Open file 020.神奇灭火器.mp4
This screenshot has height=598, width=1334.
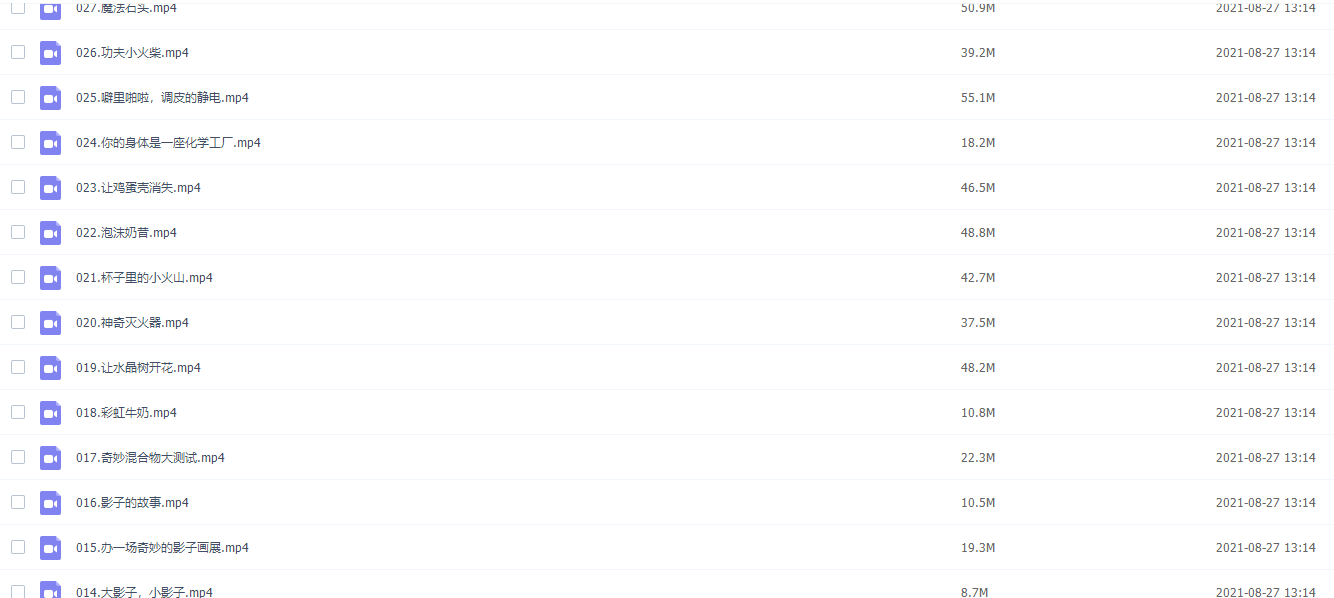point(132,323)
